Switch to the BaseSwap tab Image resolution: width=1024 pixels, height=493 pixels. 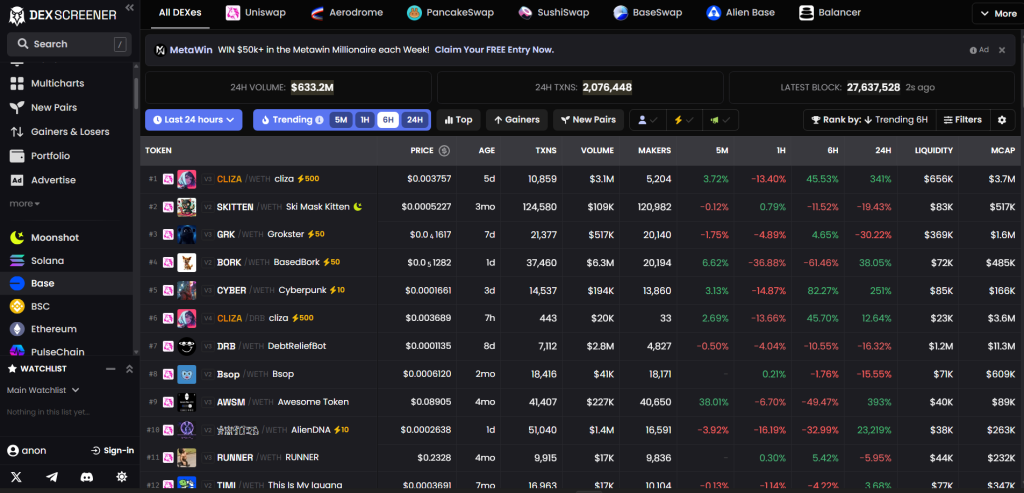[650, 12]
